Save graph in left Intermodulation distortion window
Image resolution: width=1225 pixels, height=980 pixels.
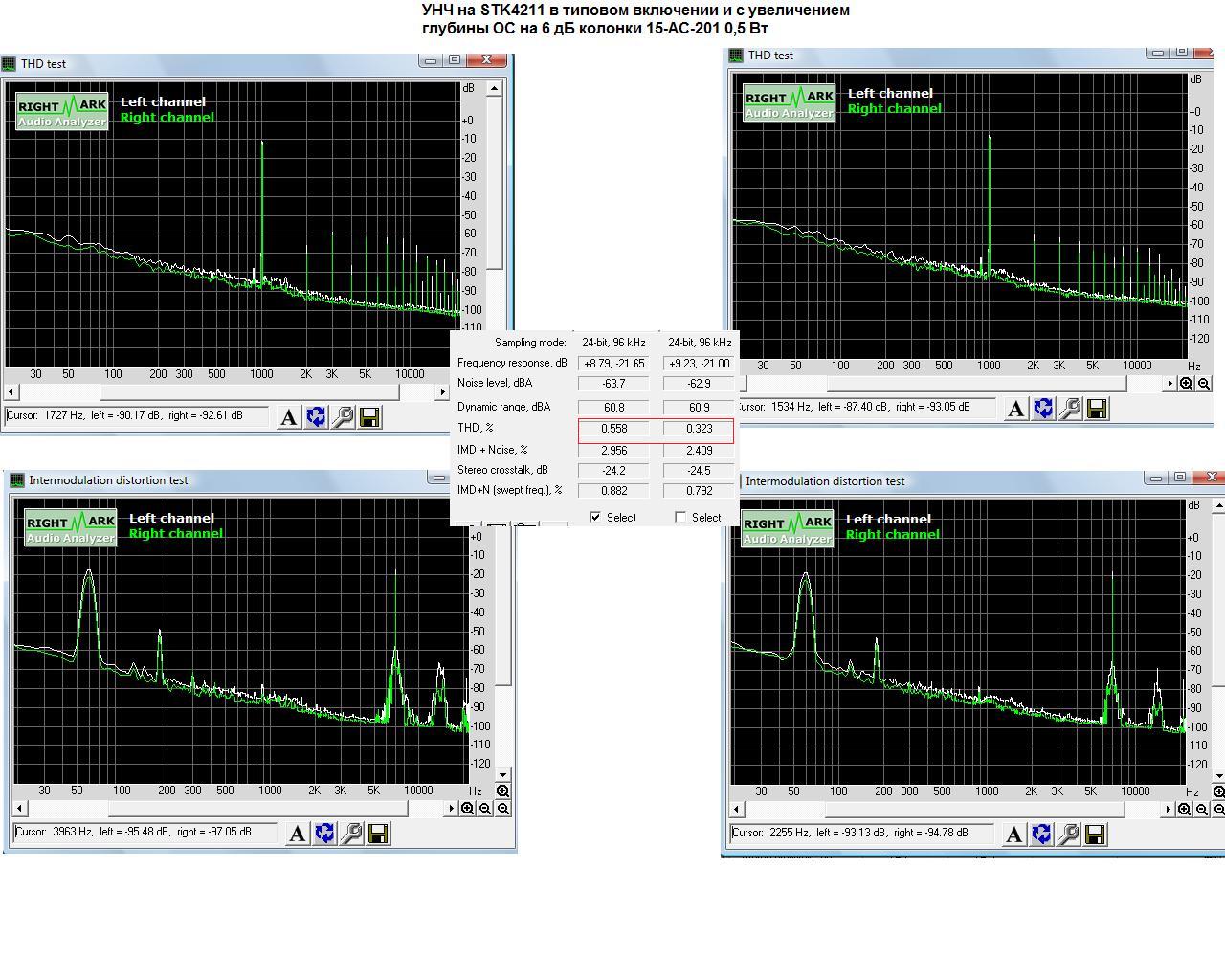tap(378, 834)
